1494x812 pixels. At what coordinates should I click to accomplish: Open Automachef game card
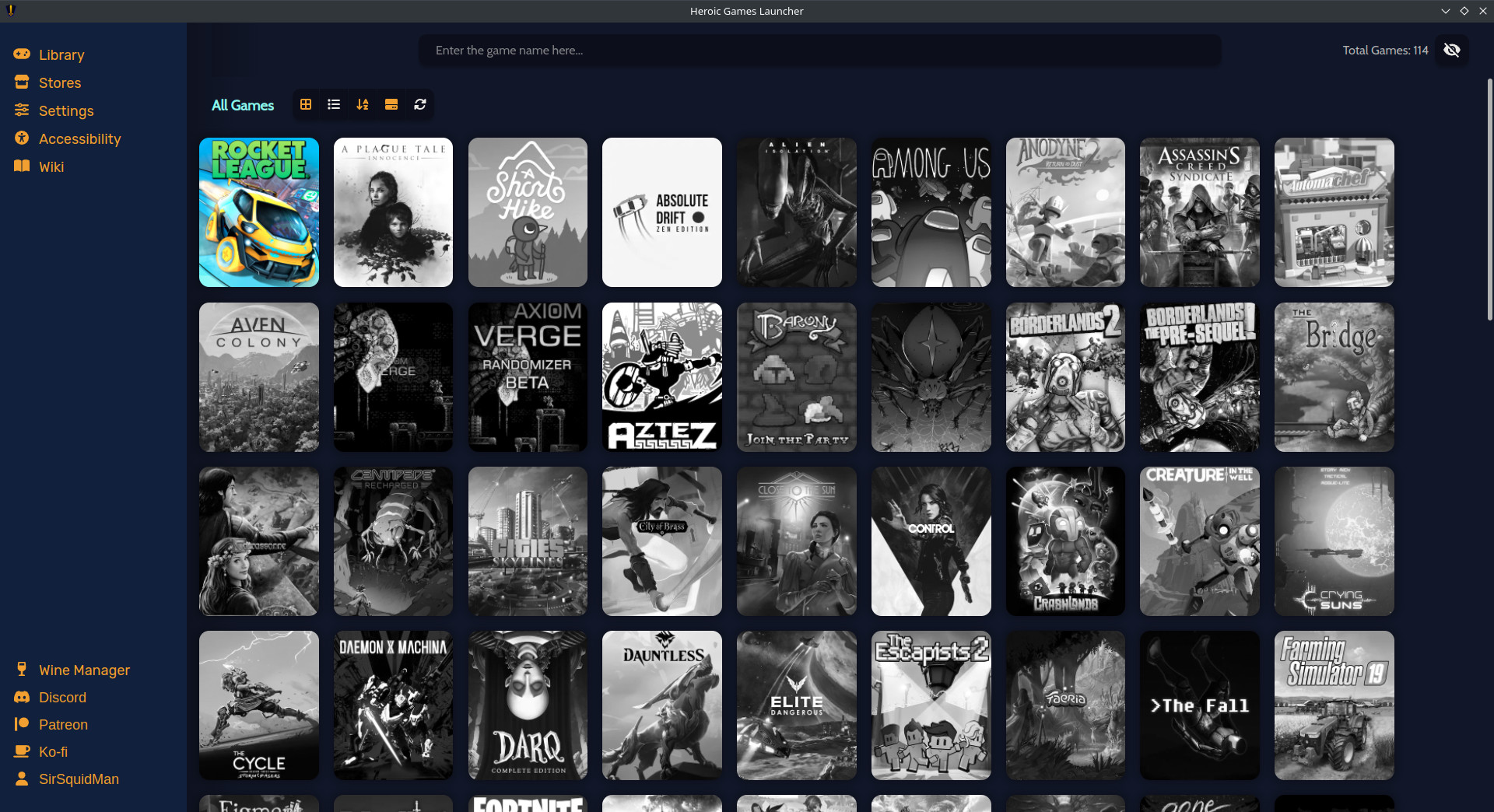[1334, 212]
